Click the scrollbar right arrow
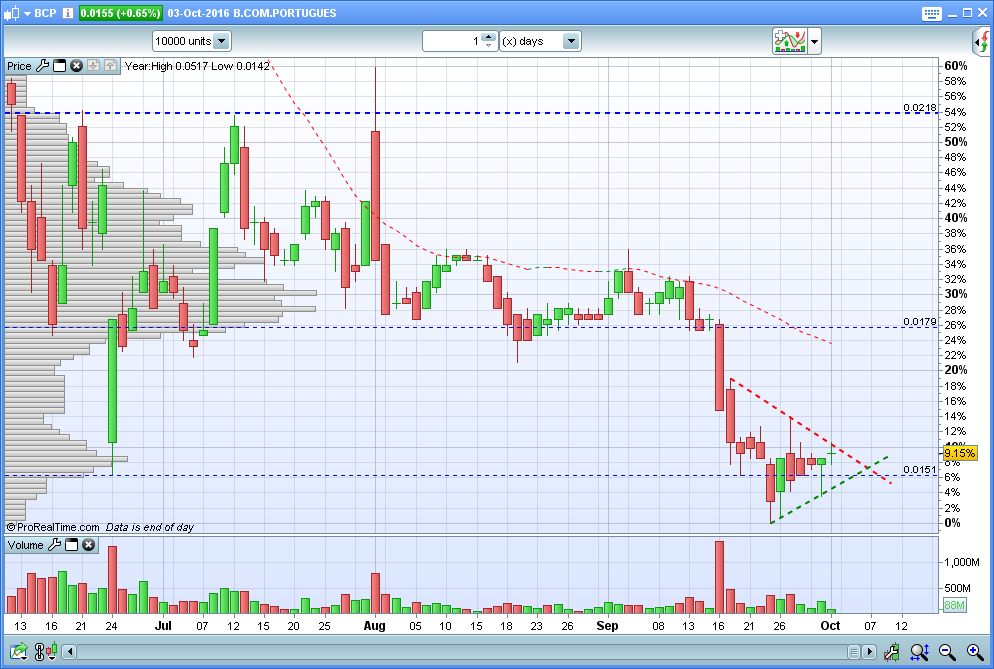994x669 pixels. 870,651
